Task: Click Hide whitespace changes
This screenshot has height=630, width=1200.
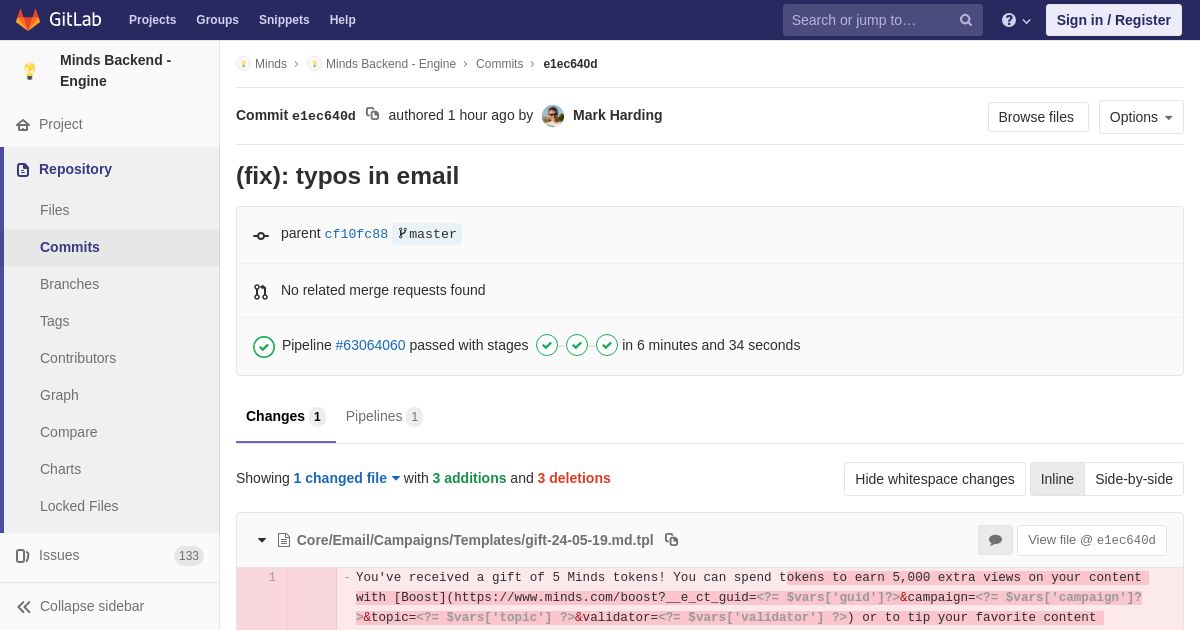Action: [x=935, y=479]
